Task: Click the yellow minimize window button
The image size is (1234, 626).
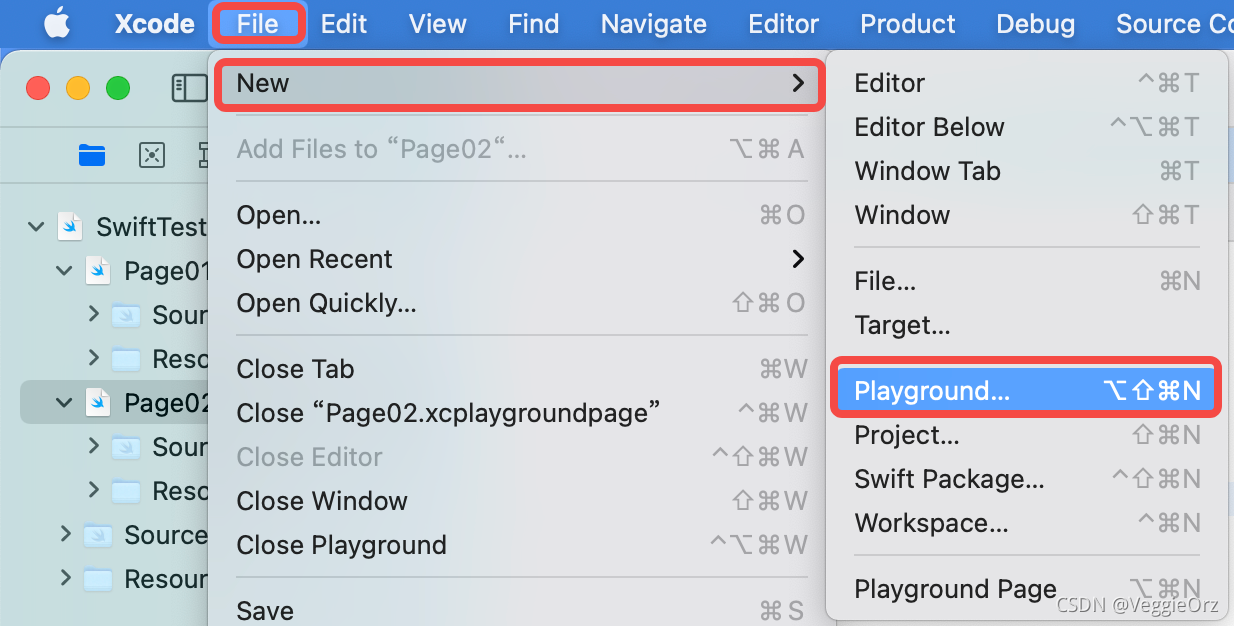Action: 78,88
